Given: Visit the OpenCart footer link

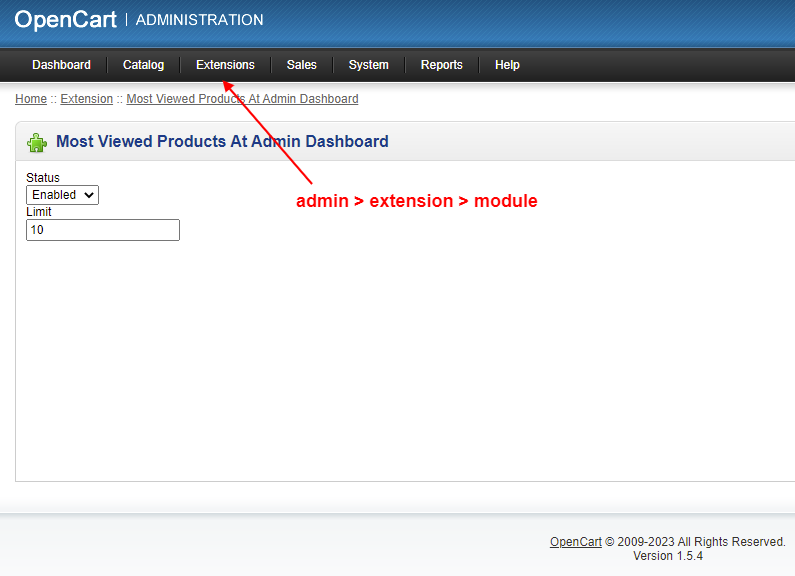Looking at the screenshot, I should (x=575, y=542).
